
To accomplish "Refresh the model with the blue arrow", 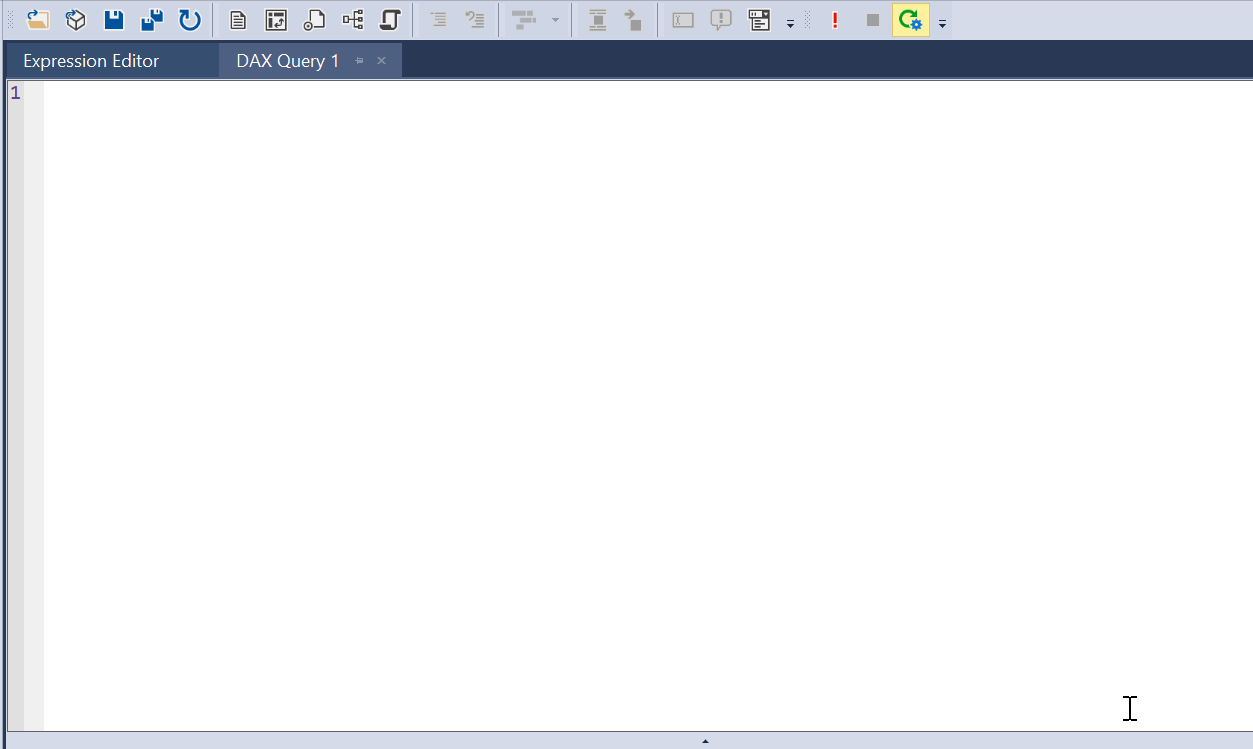I will coord(189,19).
